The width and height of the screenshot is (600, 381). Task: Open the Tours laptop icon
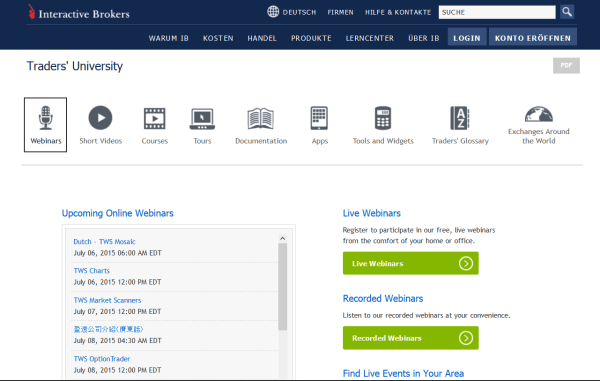202,119
